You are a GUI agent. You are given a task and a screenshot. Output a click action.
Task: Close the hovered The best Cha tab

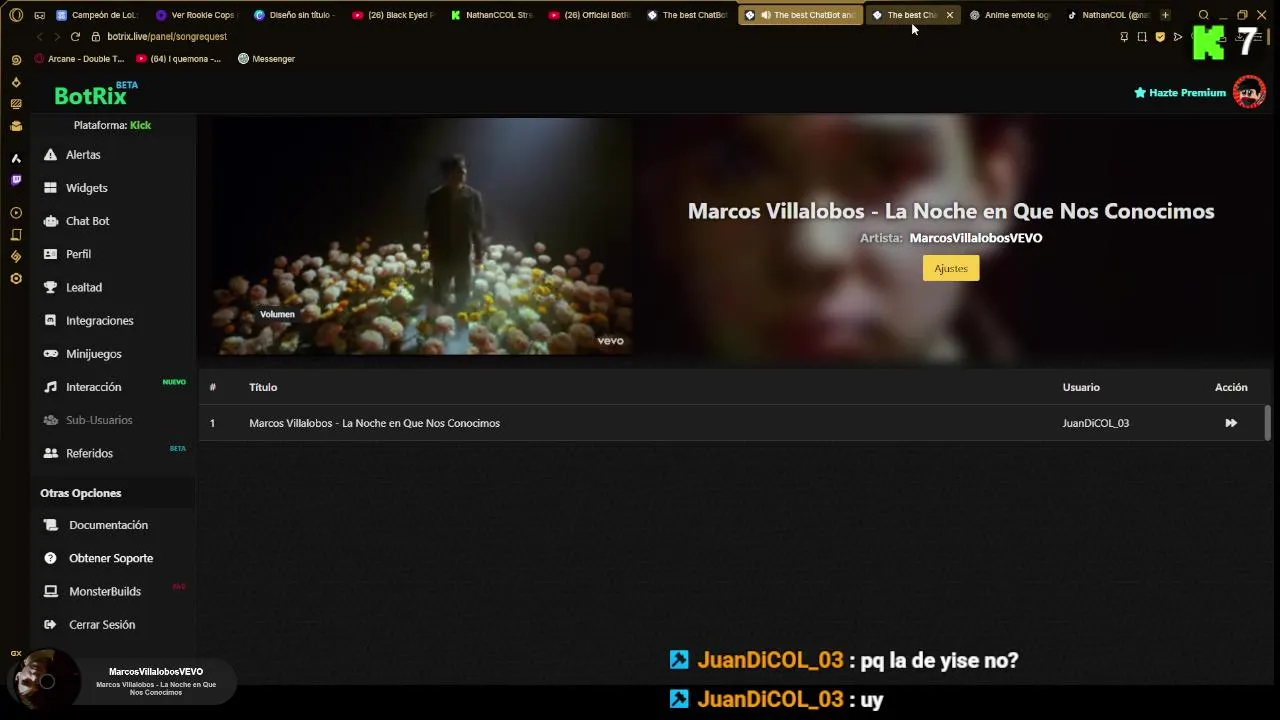coord(949,15)
